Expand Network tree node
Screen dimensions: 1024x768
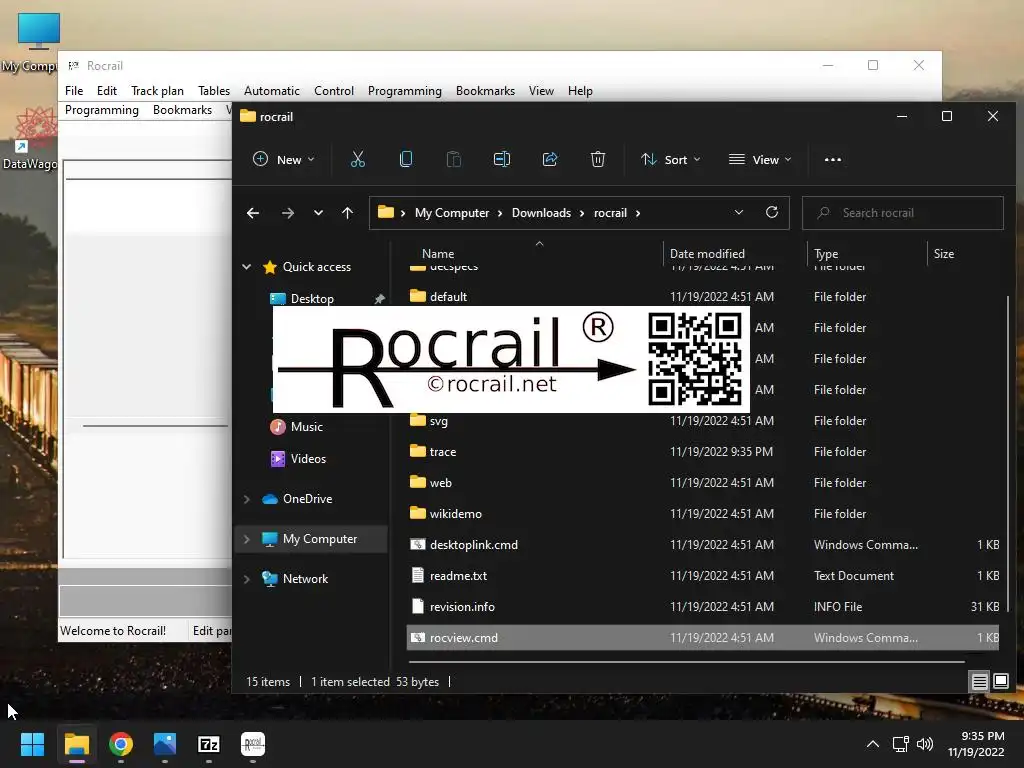(x=247, y=579)
